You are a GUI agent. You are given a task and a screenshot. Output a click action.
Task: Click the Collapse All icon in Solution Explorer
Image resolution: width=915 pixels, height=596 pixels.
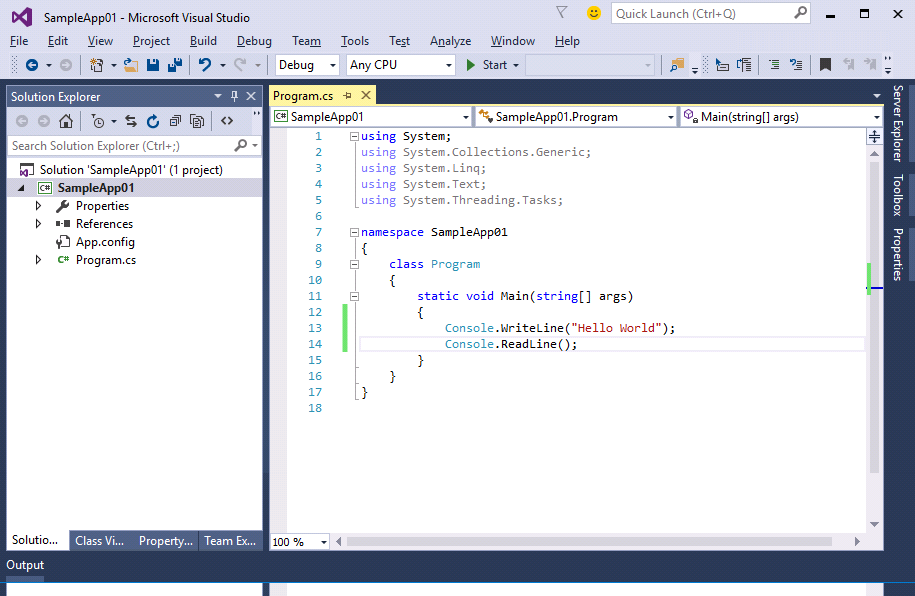tap(175, 121)
